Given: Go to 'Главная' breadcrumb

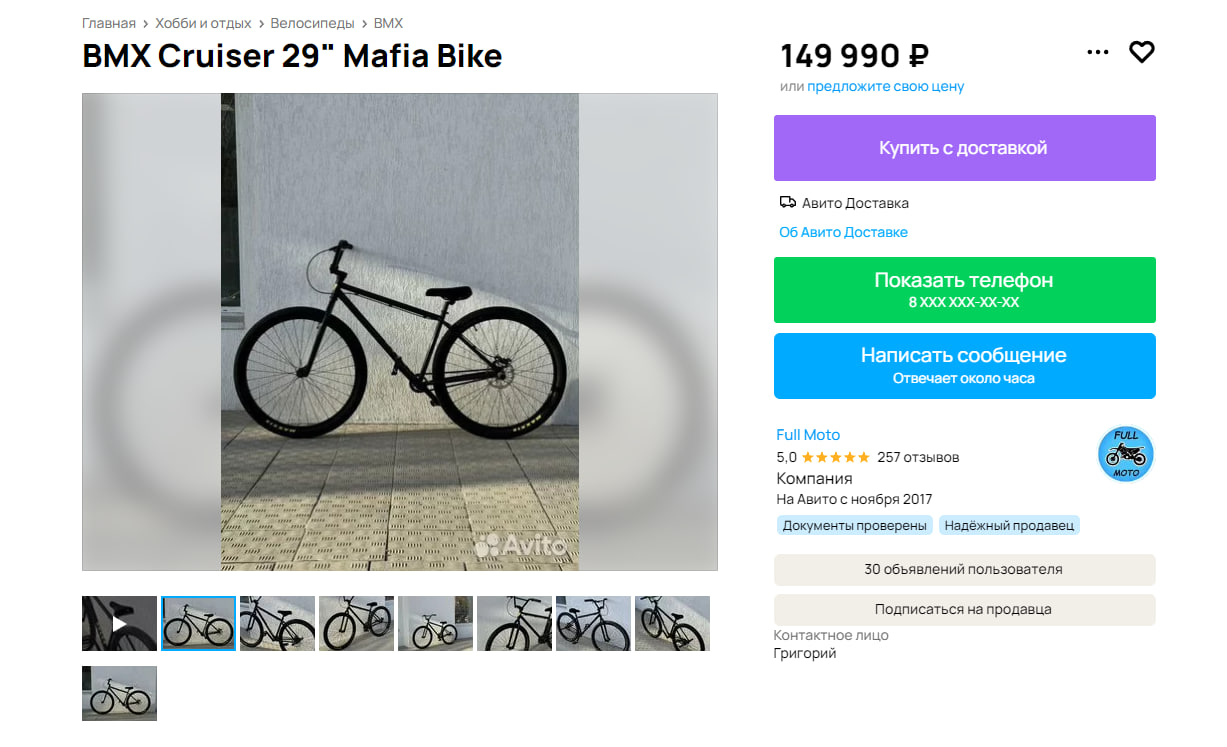Looking at the screenshot, I should coord(109,23).
